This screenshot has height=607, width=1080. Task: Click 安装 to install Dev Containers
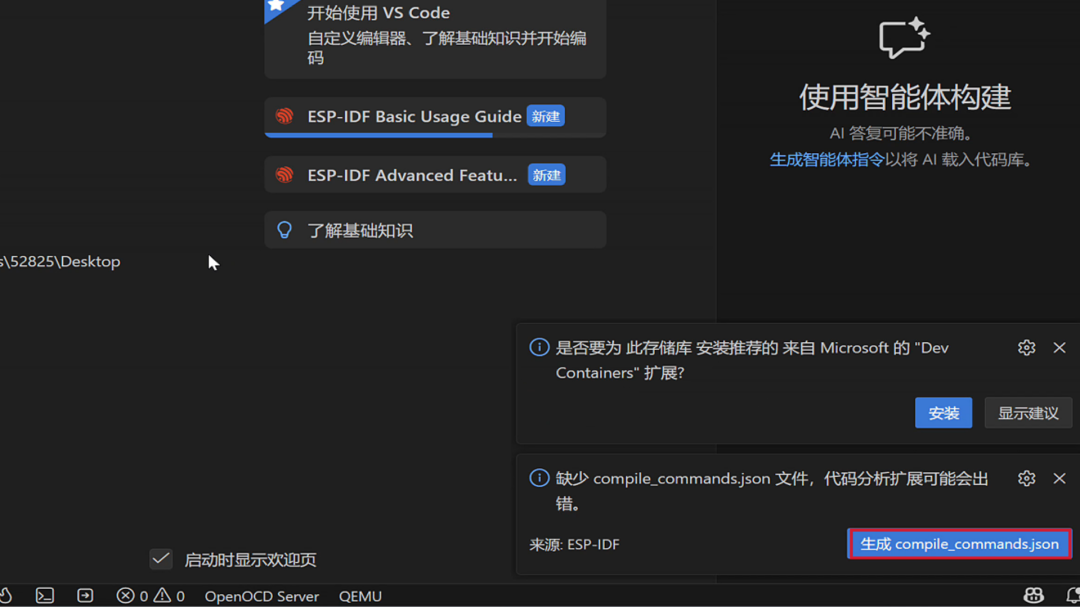click(x=943, y=413)
